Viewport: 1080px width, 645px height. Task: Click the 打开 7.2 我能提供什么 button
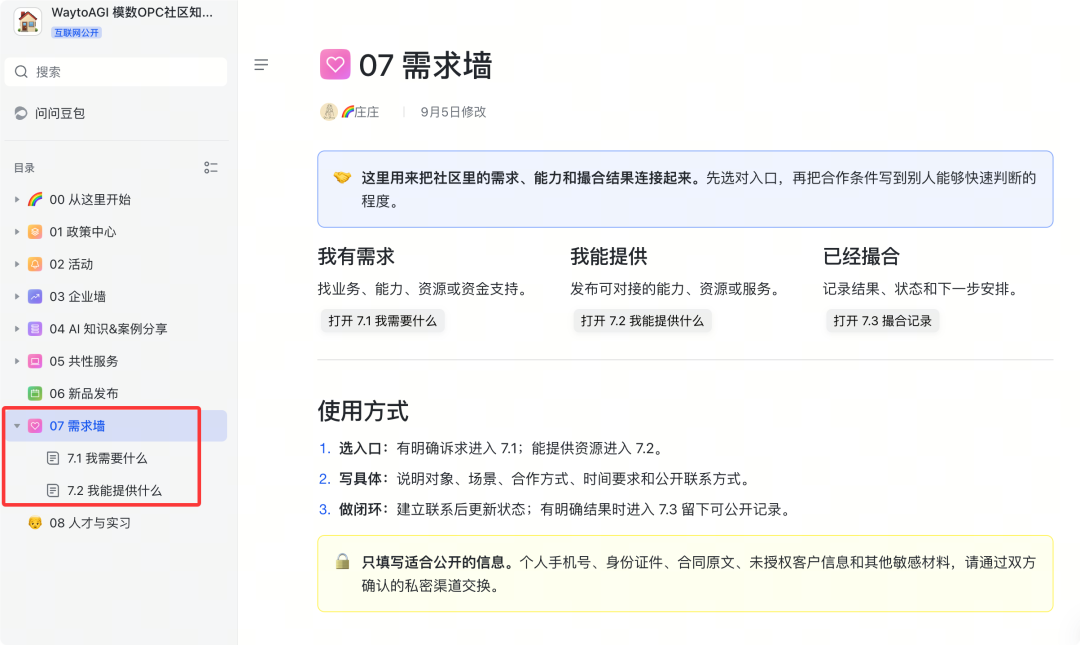[x=642, y=320]
